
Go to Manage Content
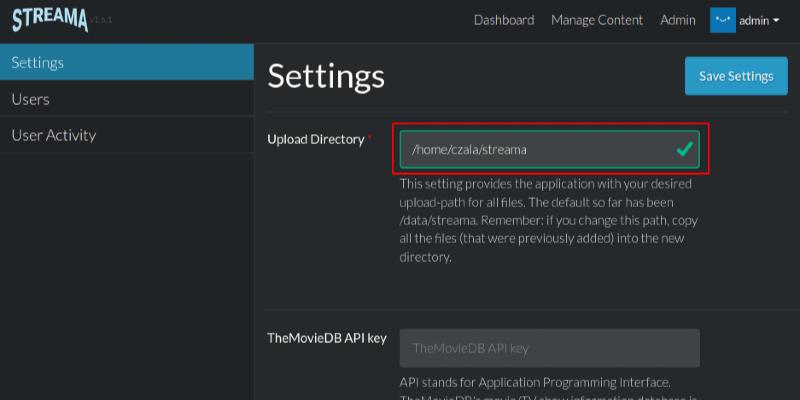coord(597,20)
